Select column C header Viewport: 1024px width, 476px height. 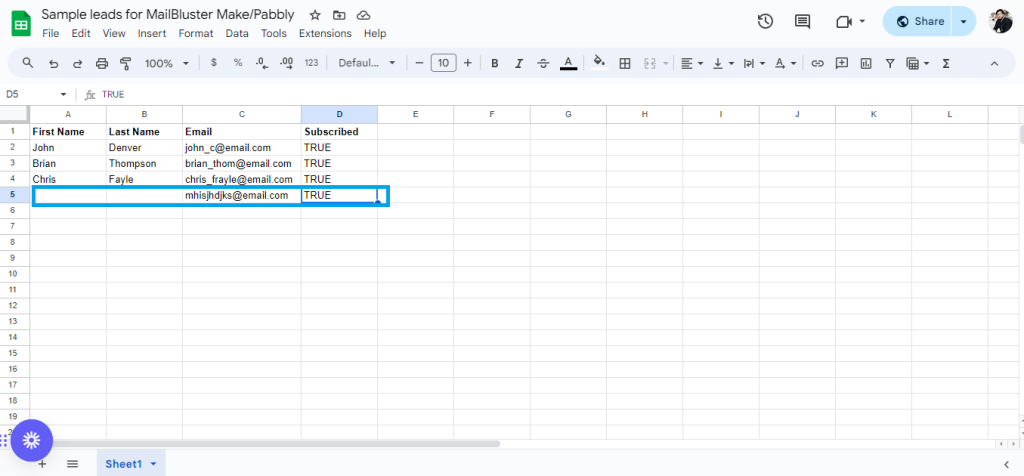242,114
